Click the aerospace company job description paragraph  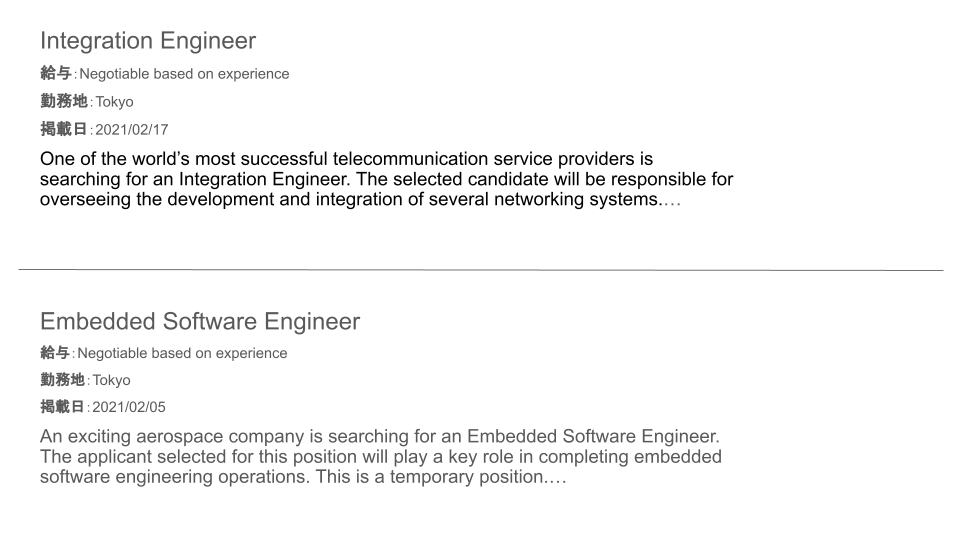click(x=381, y=456)
